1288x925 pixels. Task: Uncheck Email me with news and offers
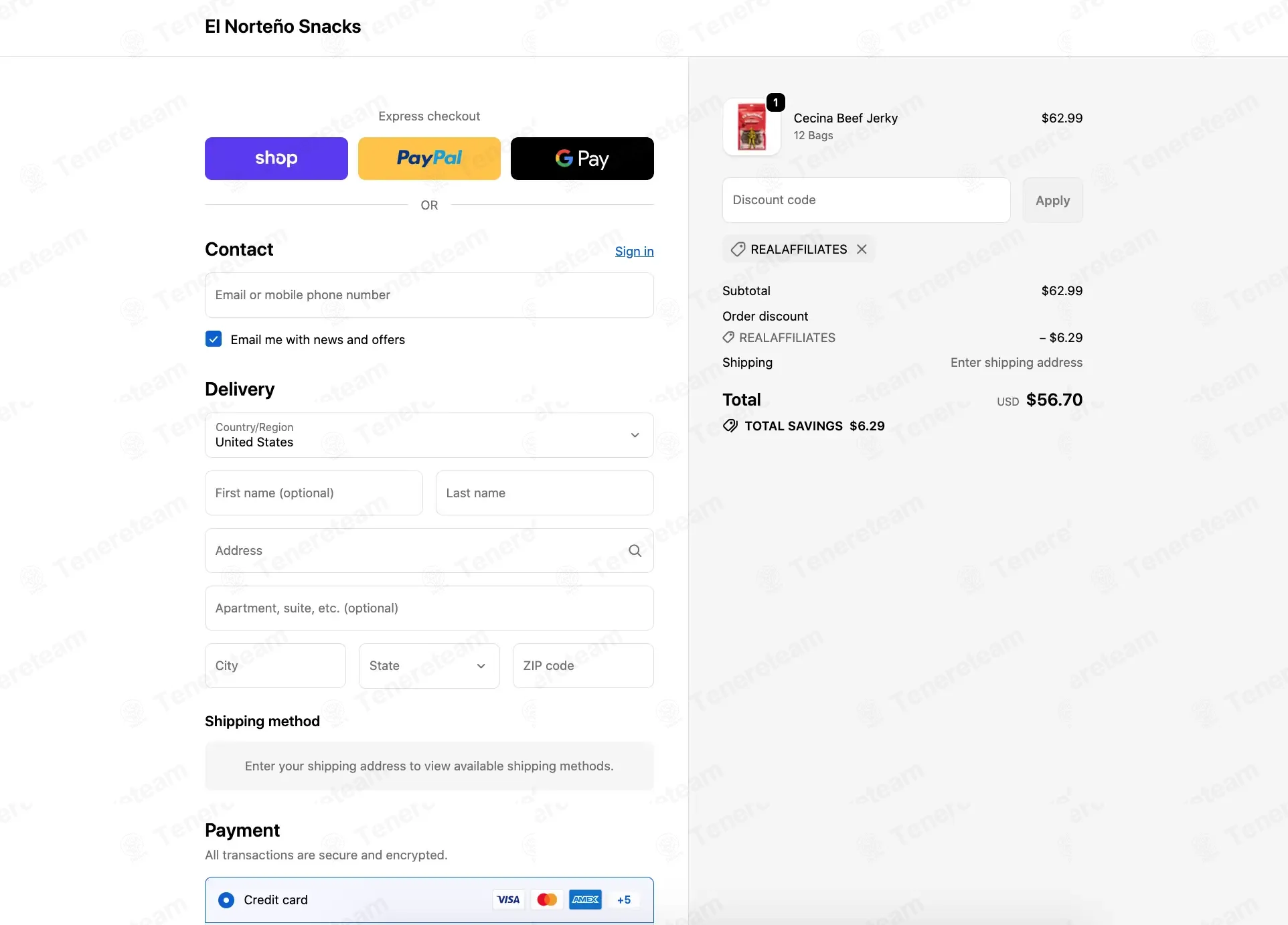[214, 339]
